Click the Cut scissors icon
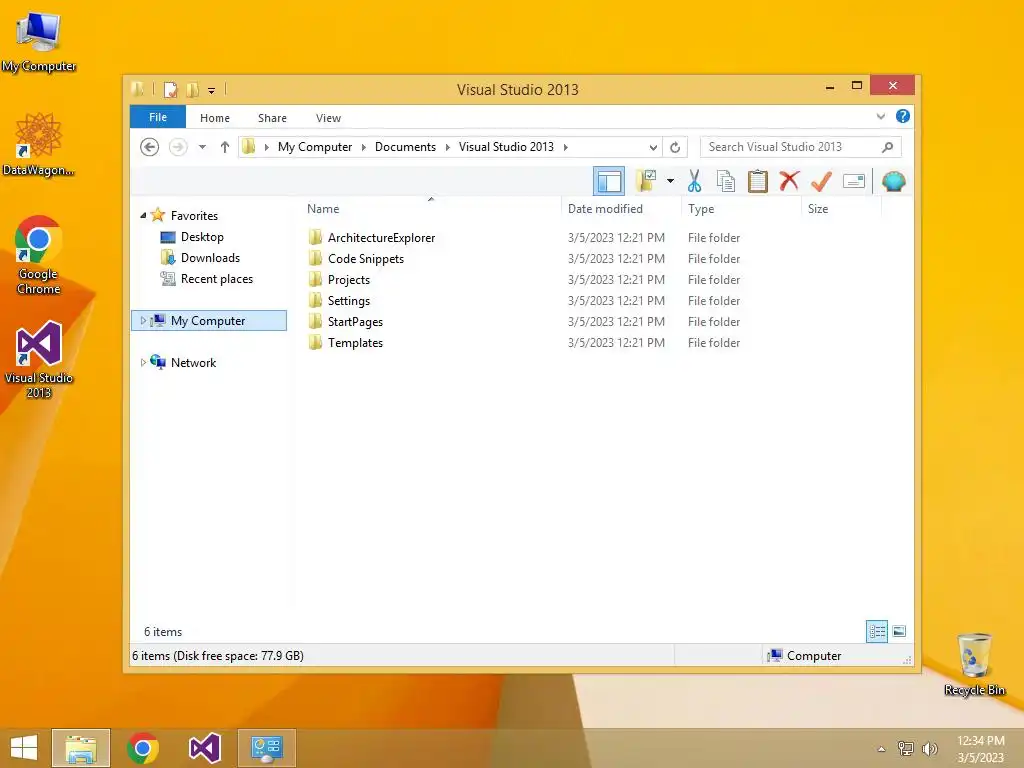Viewport: 1024px width, 768px height. point(694,181)
